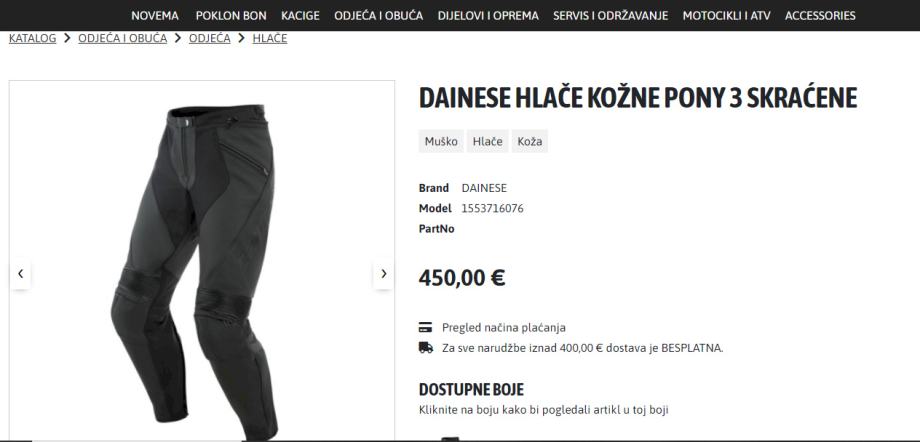Select the Koža tag

[530, 141]
